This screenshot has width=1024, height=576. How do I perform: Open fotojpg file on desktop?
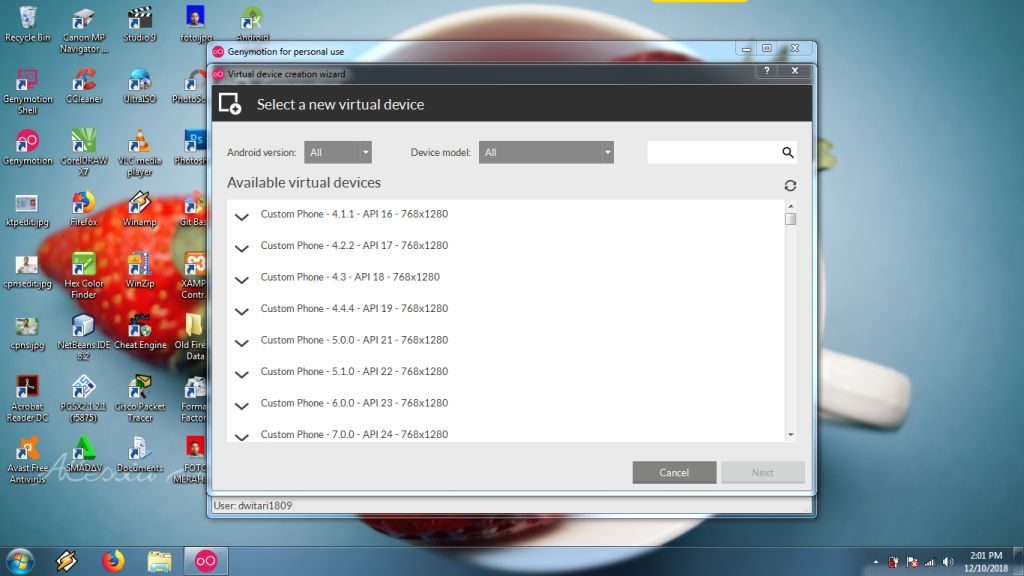[x=195, y=24]
